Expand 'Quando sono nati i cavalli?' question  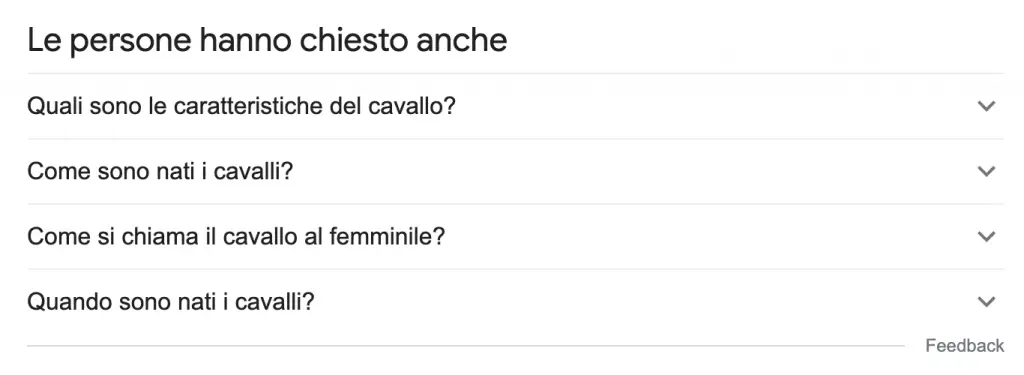(515, 302)
